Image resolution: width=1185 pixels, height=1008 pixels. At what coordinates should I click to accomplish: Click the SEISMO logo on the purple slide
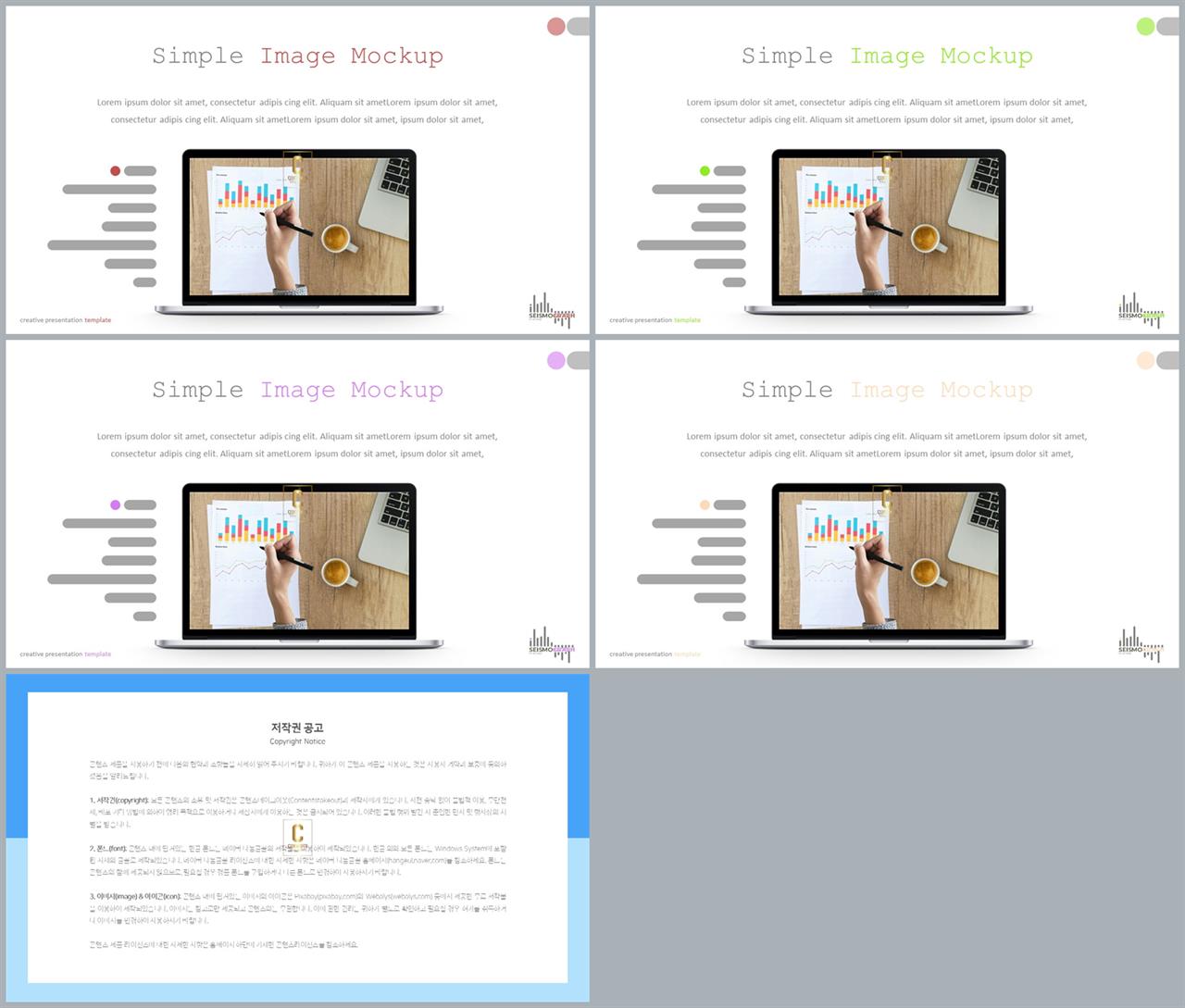tap(552, 644)
